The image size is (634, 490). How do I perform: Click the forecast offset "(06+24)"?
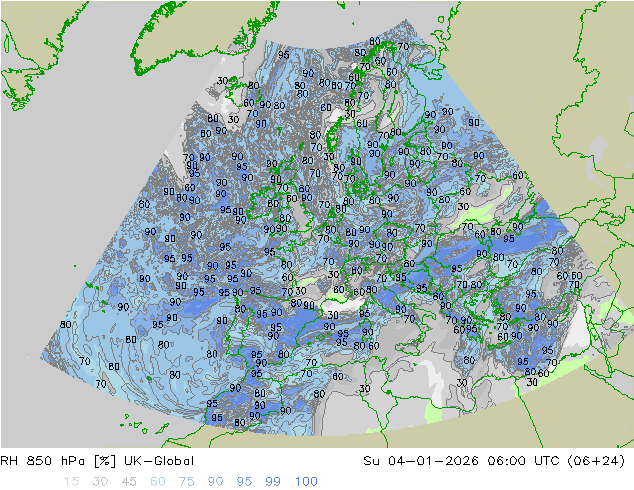tap(596, 461)
